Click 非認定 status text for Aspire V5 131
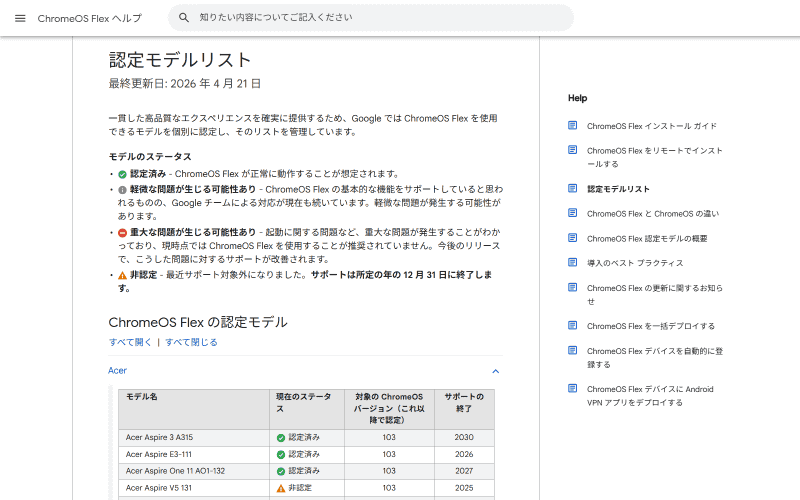800x500 pixels. [x=300, y=488]
